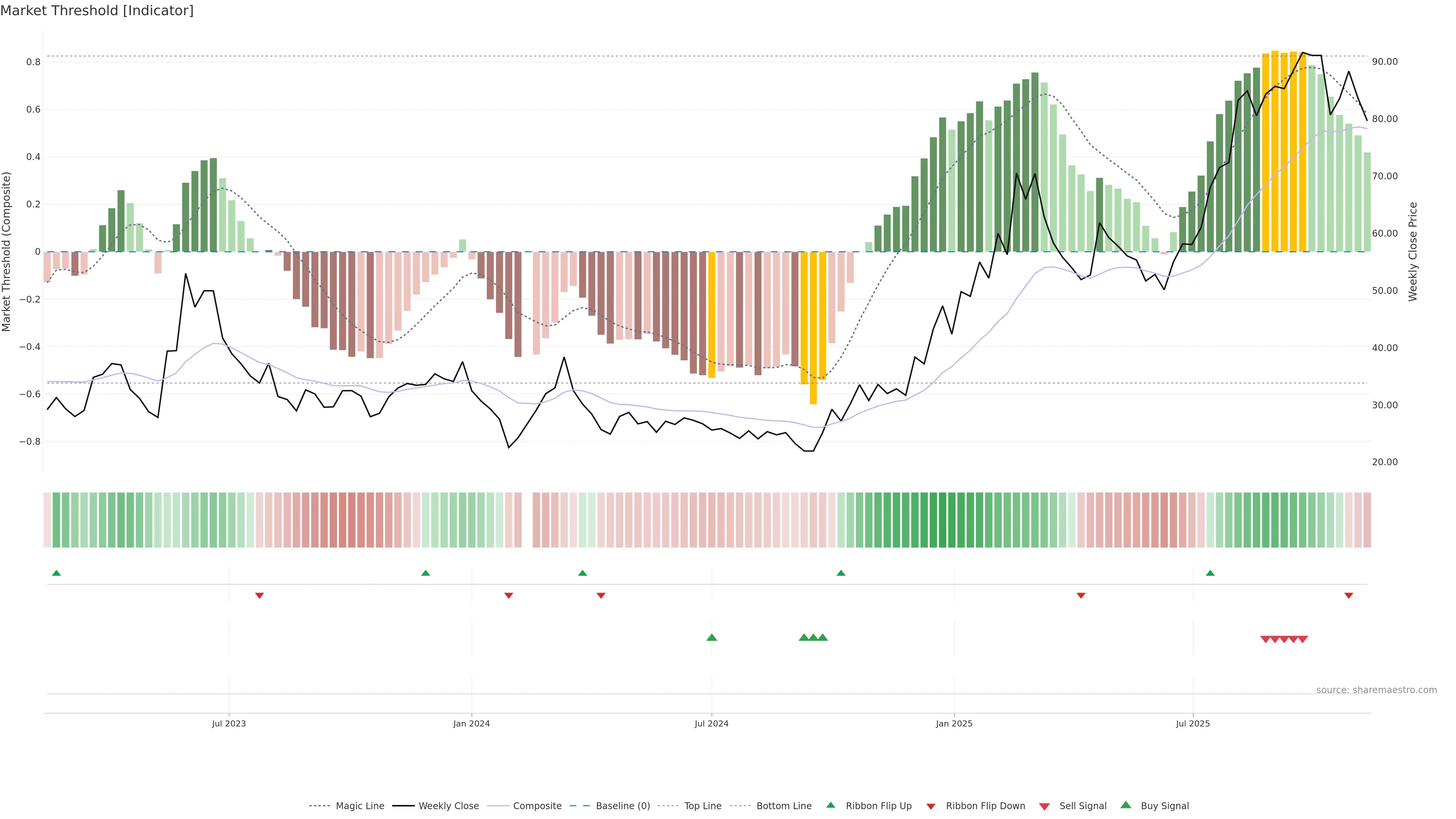Click Sell Signal legend marker
This screenshot has width=1456, height=819.
1045,806
